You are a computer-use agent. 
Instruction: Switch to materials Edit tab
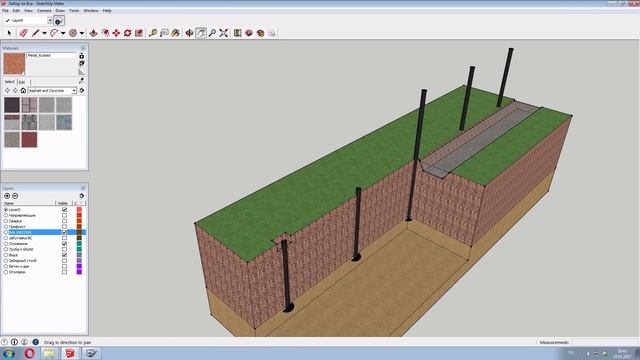point(22,82)
